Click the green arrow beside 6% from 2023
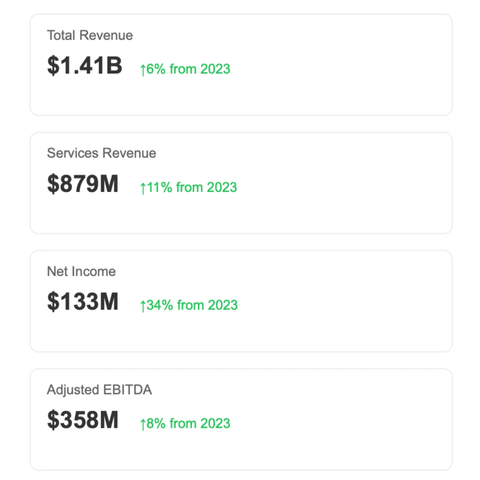Viewport: 480px width, 480px height. (x=143, y=70)
